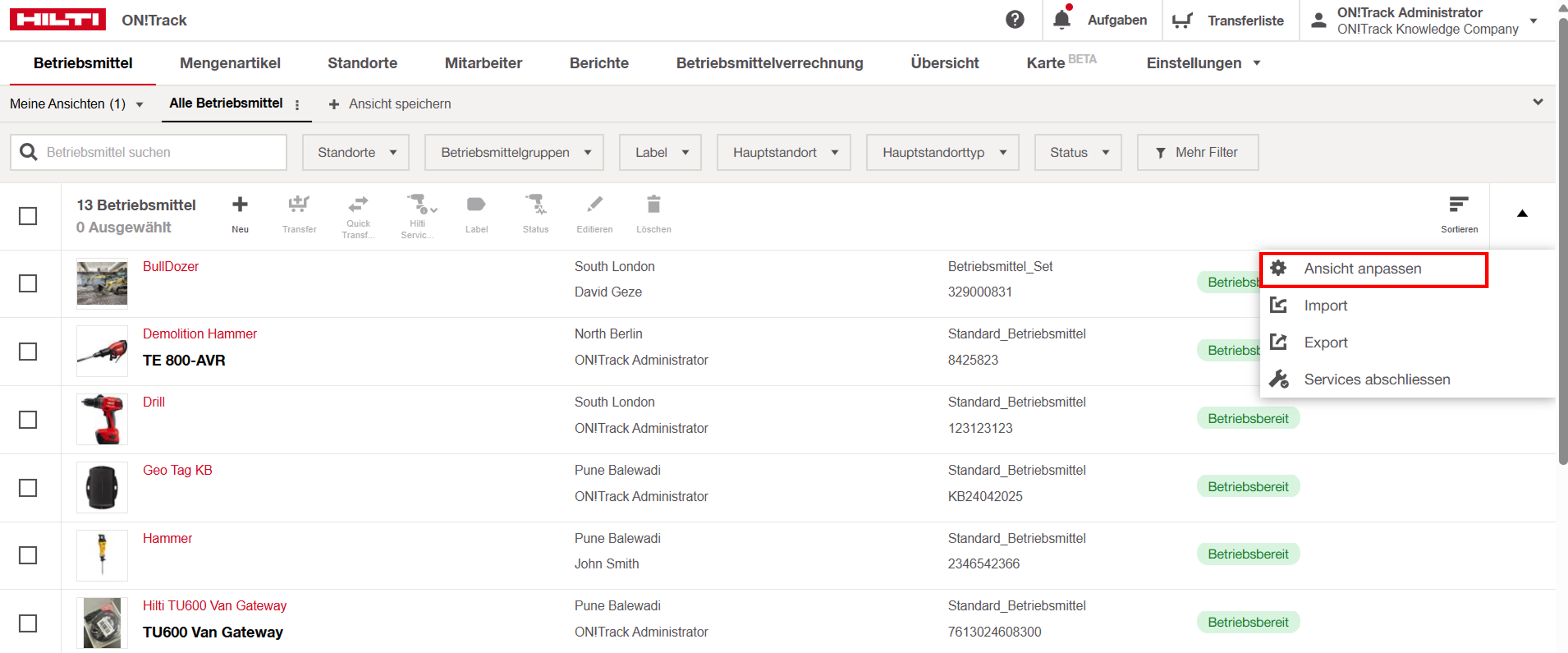
Task: Click the Export icon in the menu
Action: 1278,342
